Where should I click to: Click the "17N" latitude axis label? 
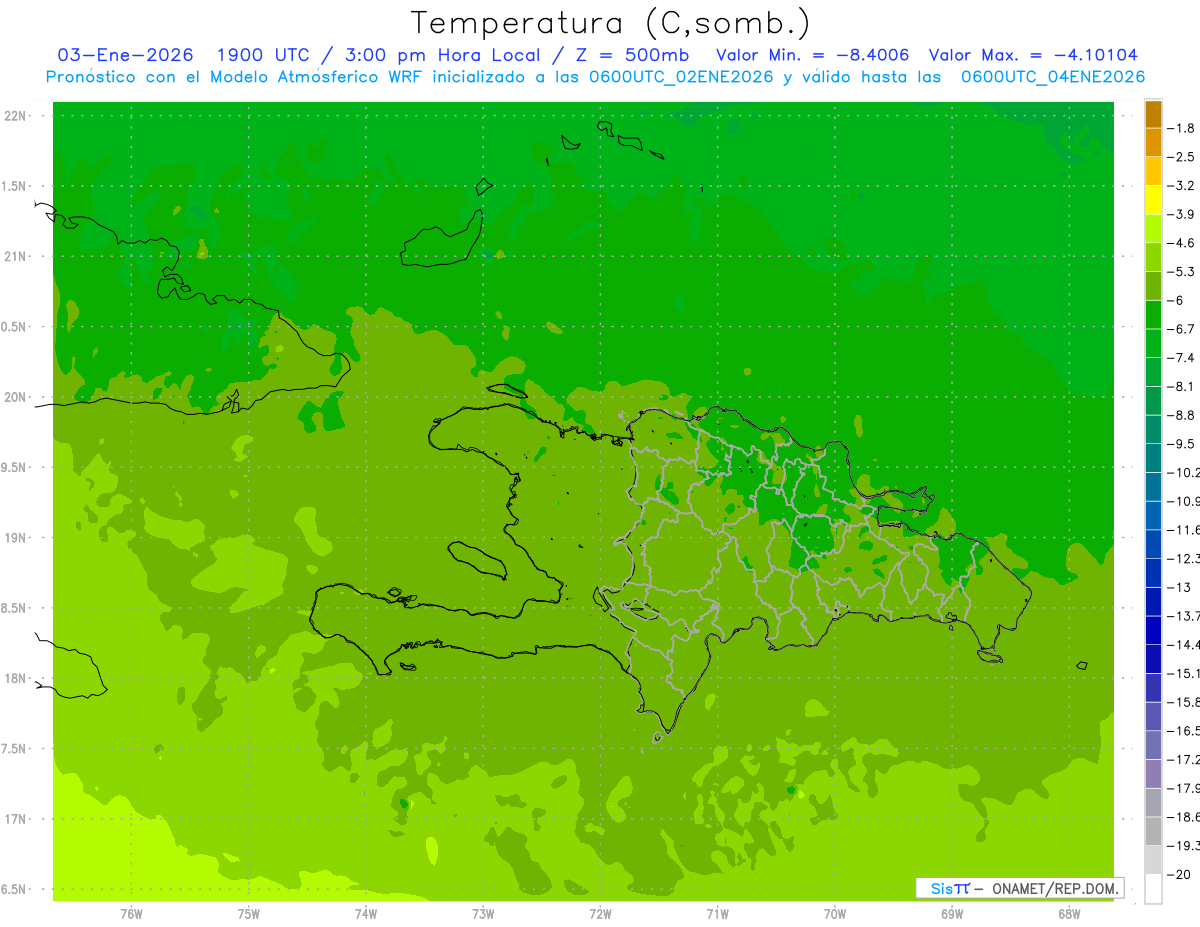click(x=17, y=819)
